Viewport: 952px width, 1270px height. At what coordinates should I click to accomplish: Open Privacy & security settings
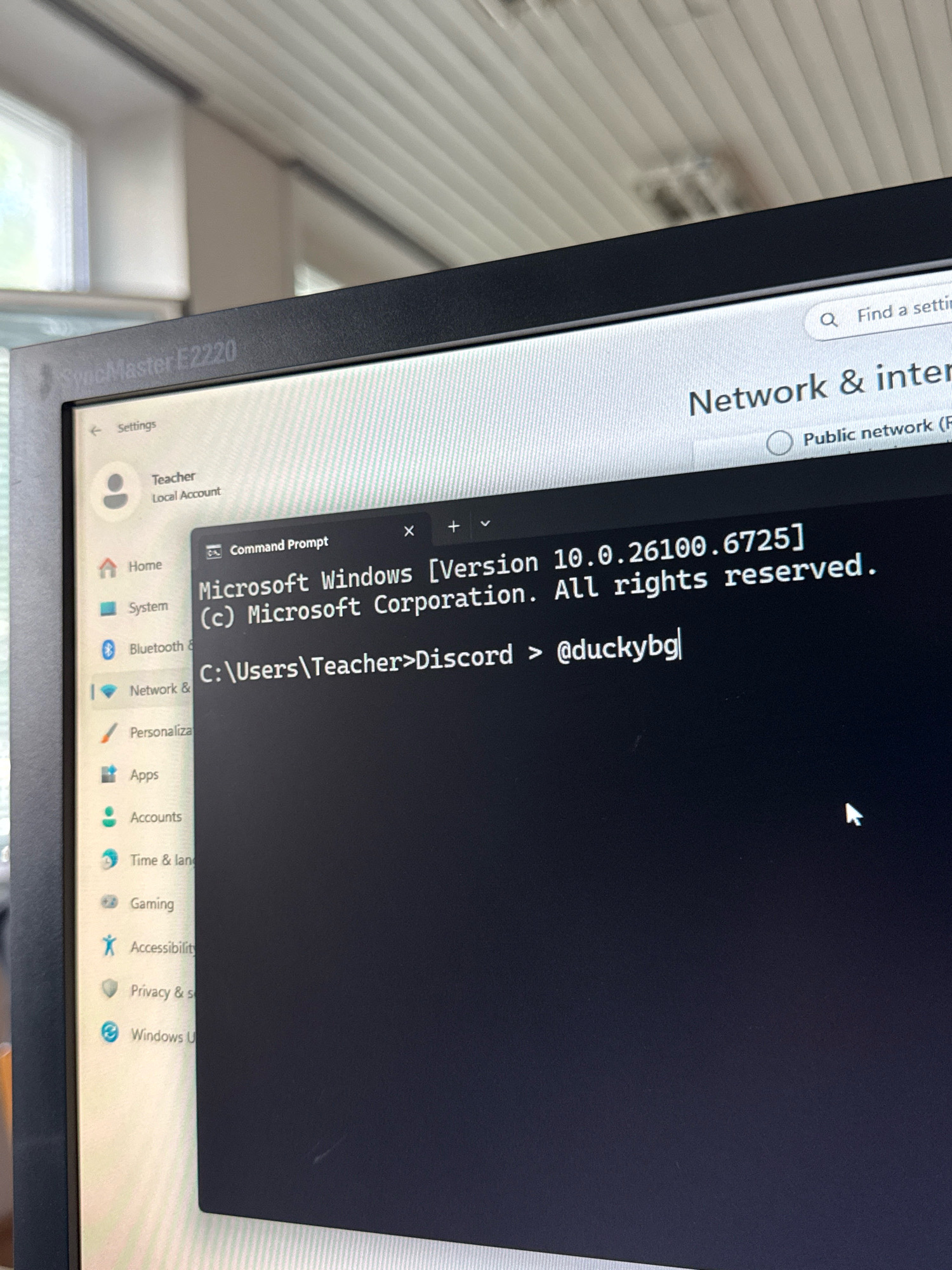(x=148, y=991)
